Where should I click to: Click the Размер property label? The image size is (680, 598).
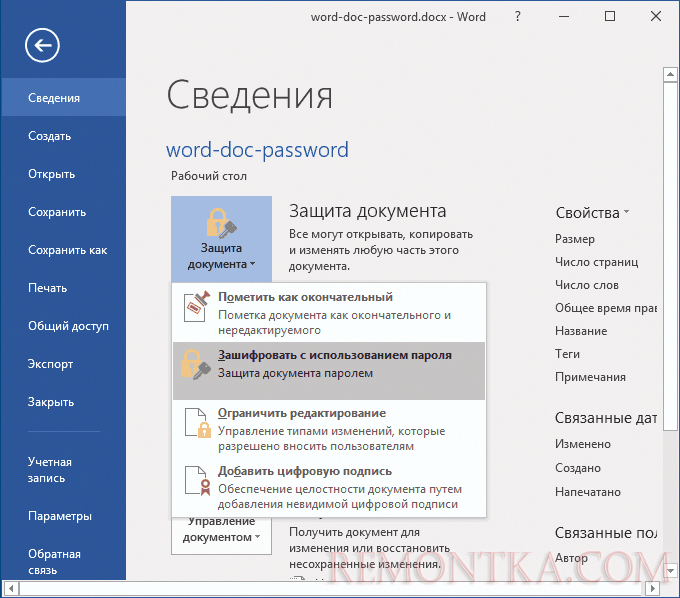575,239
